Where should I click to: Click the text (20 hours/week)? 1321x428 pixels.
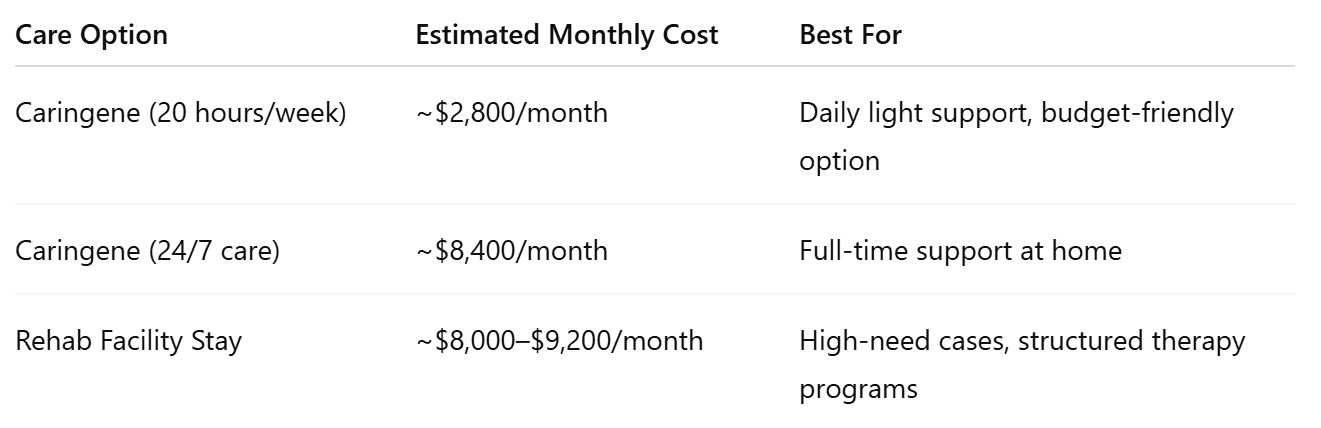coord(246,113)
